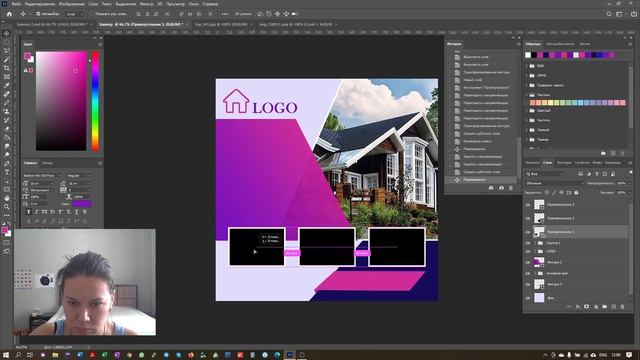
Task: Hide the Фигура 2 layer
Action: [528, 262]
